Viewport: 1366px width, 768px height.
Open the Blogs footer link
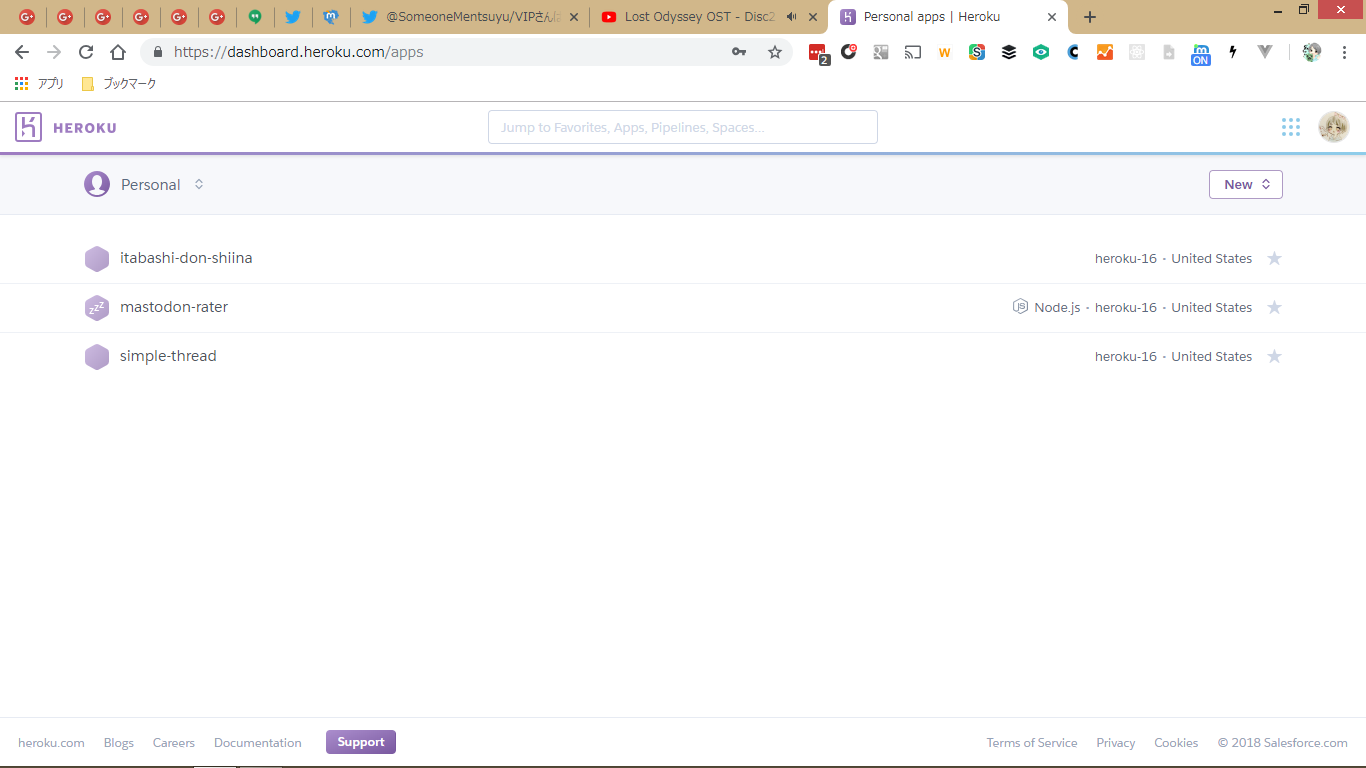[x=119, y=743]
